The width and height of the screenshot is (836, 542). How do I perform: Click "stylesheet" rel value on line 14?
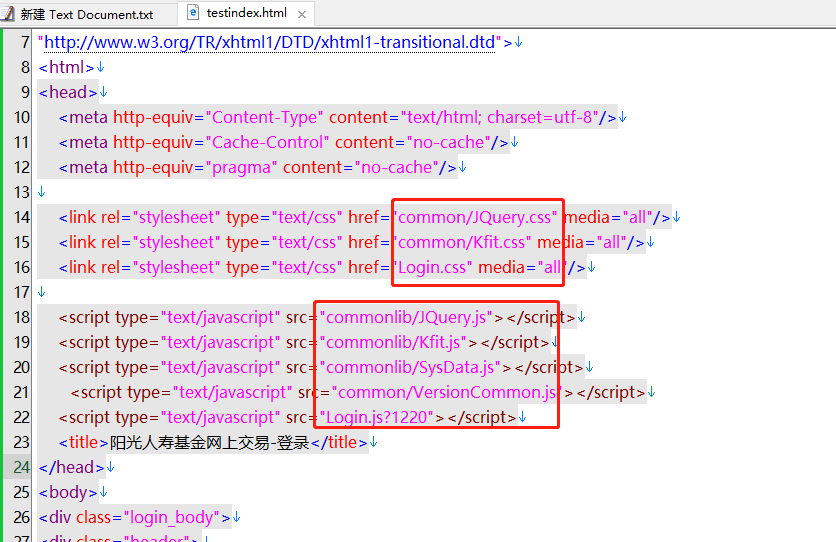point(176,217)
